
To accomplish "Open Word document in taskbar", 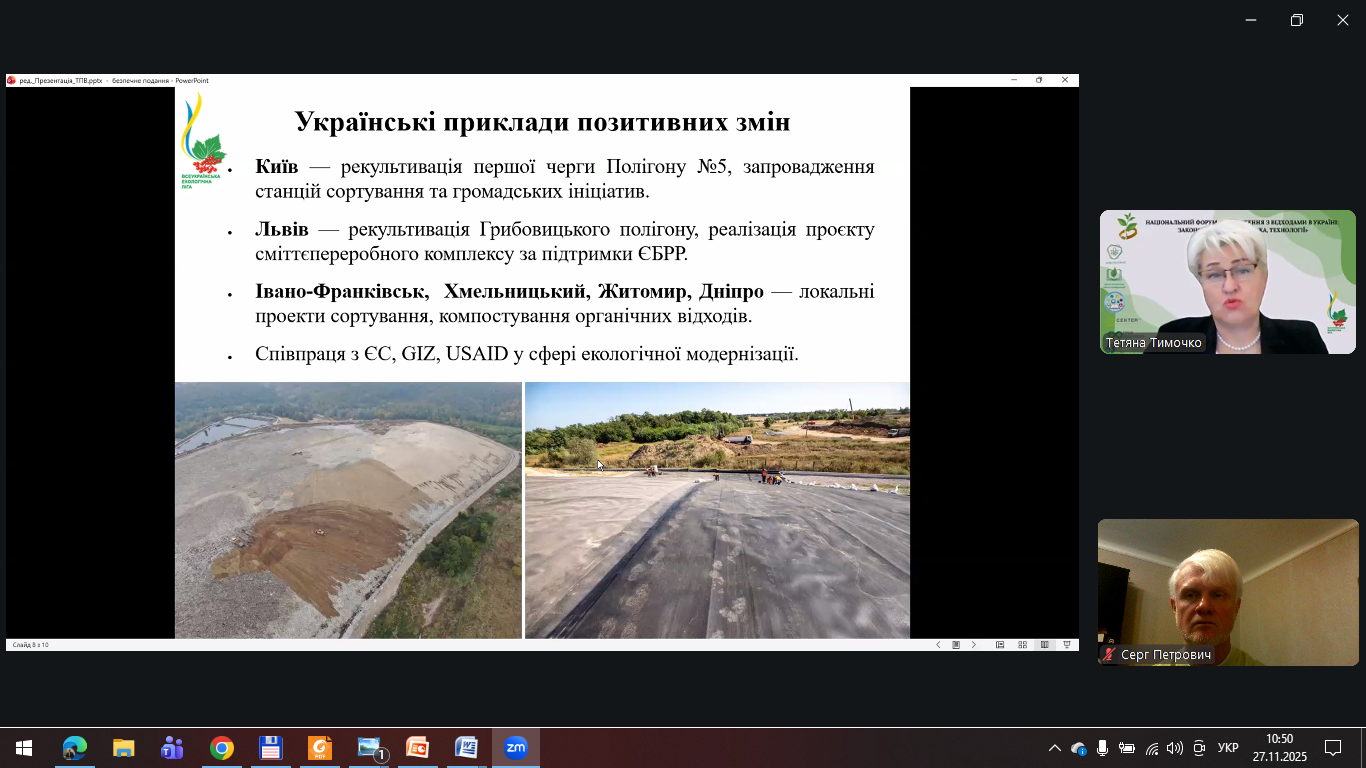I will [466, 748].
